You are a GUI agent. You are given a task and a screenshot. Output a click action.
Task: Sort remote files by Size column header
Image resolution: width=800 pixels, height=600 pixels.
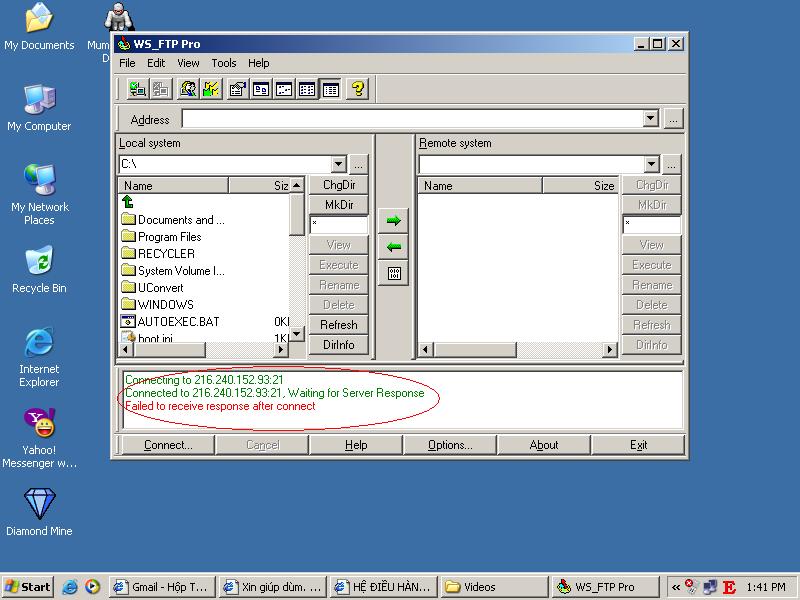tap(581, 185)
